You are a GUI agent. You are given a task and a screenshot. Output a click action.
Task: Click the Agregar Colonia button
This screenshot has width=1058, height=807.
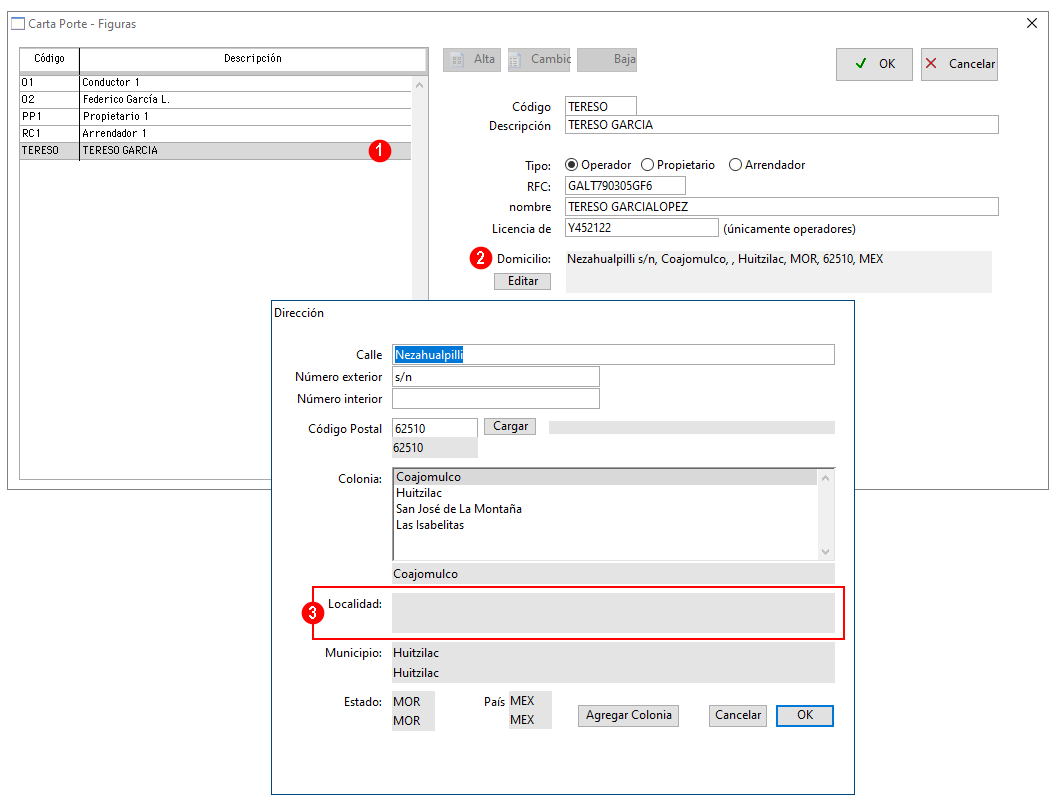(x=628, y=716)
